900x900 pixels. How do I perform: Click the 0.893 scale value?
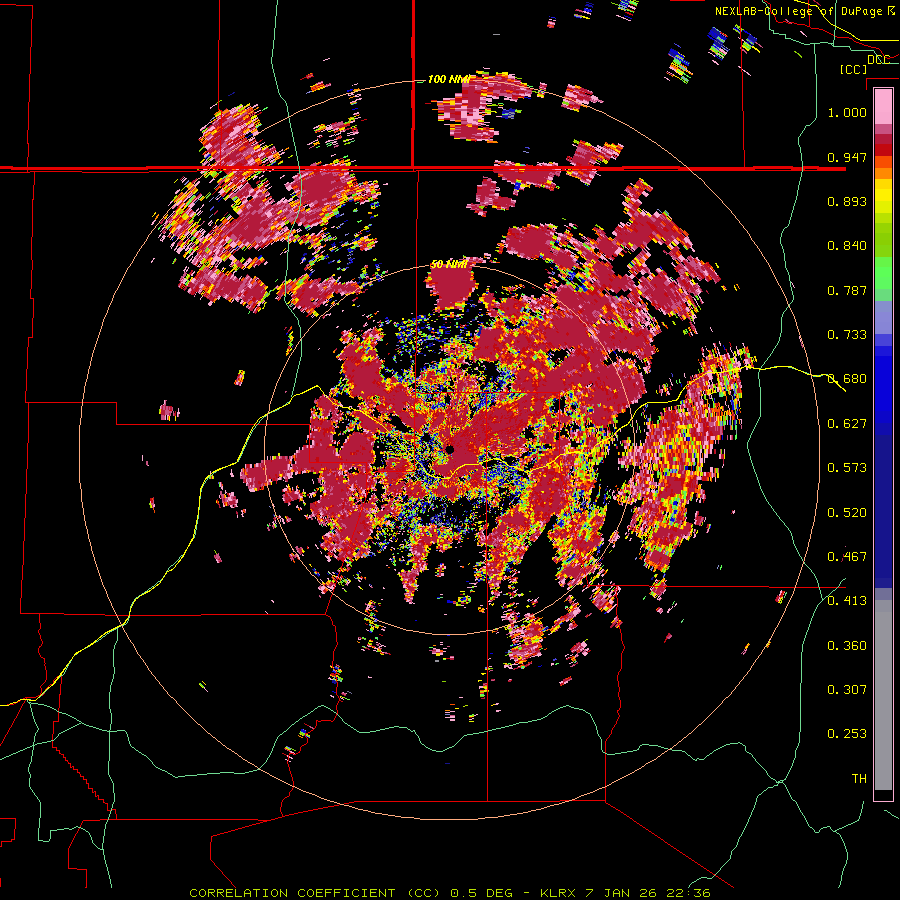coord(847,201)
